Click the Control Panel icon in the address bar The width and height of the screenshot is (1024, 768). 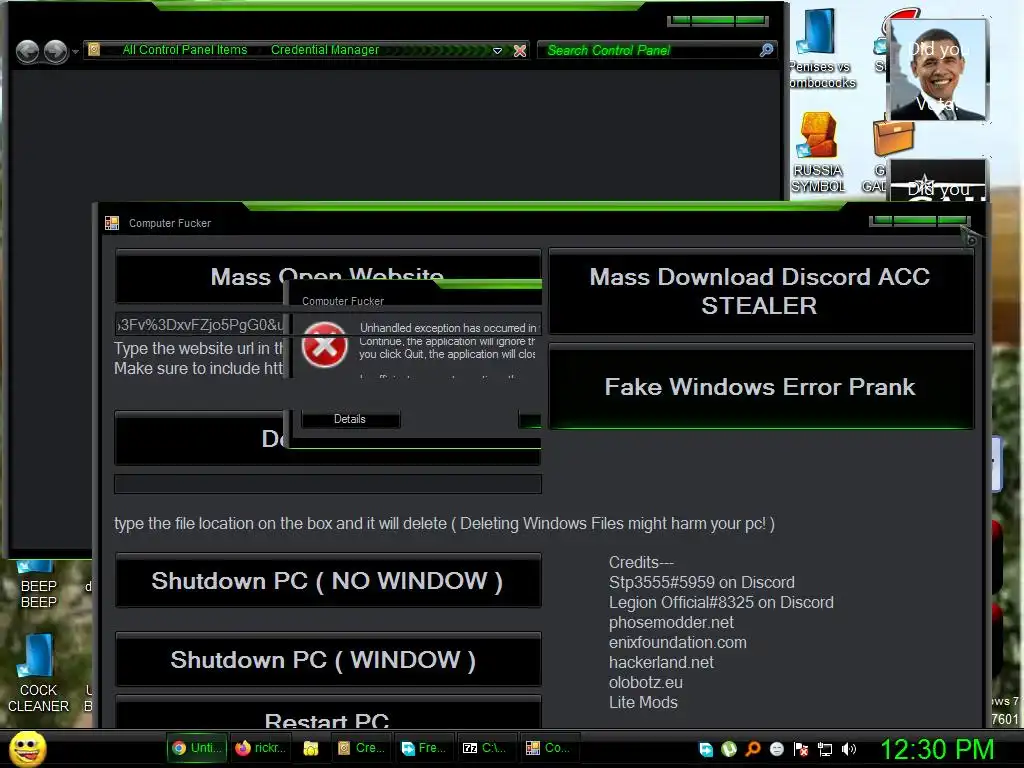[x=94, y=50]
